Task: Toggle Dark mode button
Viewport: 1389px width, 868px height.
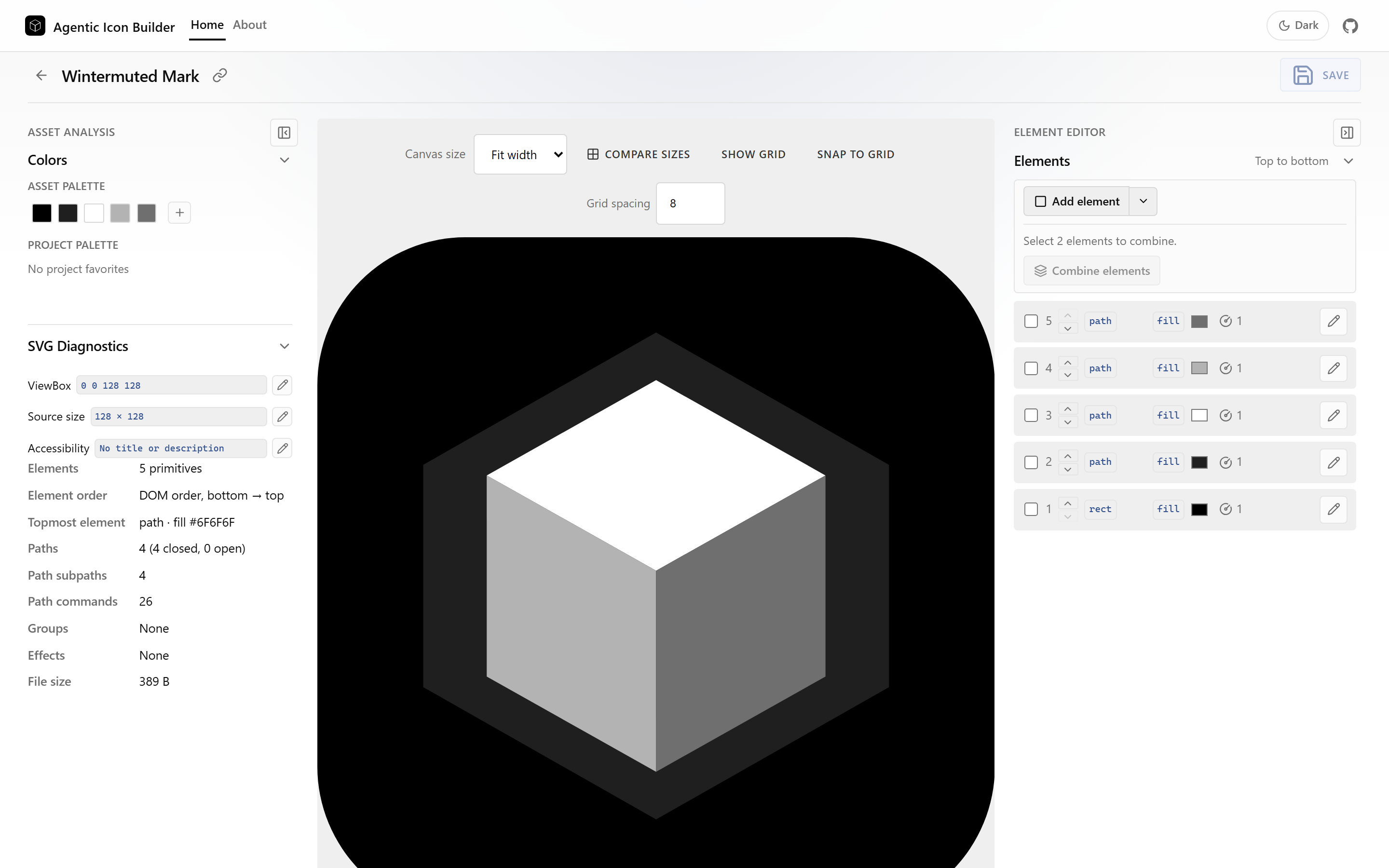Action: pos(1297,26)
